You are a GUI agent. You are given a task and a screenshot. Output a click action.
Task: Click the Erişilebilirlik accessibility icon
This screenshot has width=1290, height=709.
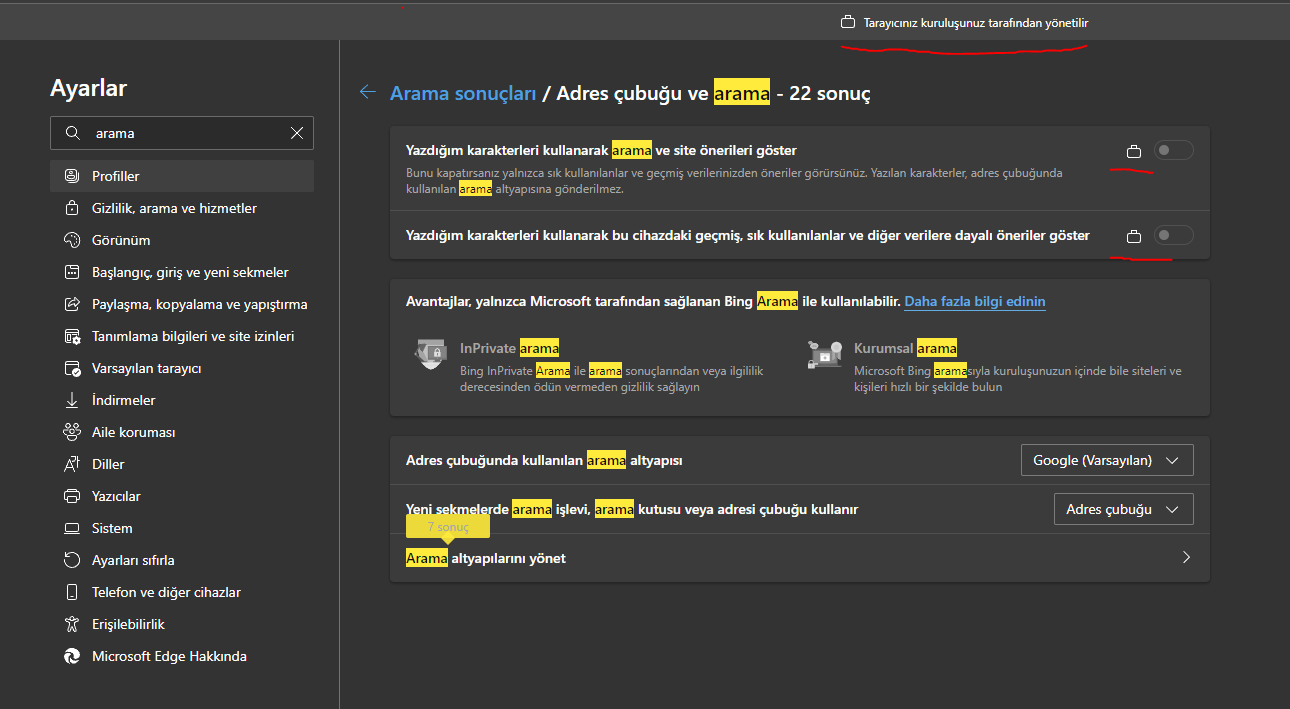(x=72, y=624)
